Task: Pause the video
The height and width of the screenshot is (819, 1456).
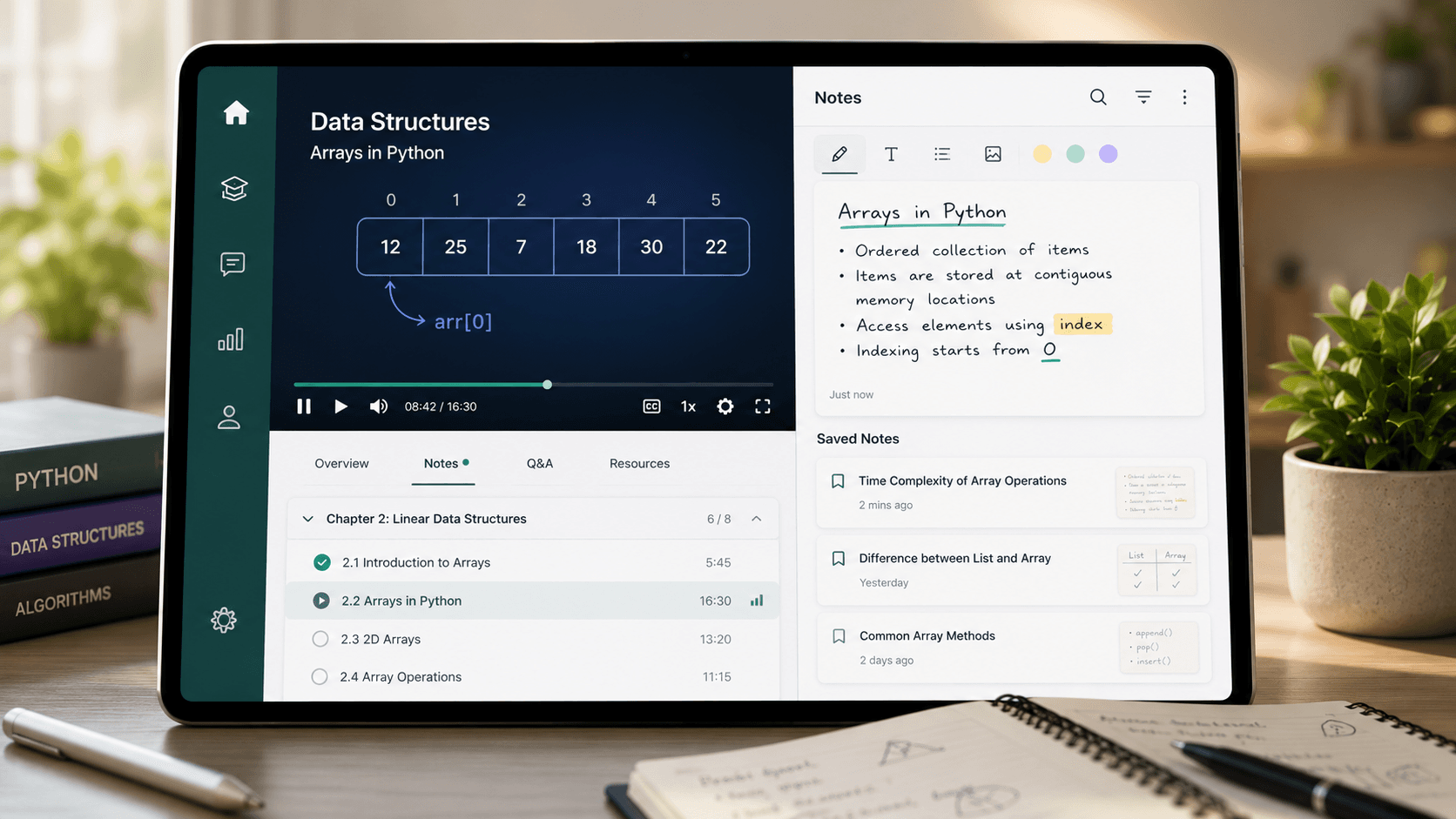Action: click(x=304, y=406)
